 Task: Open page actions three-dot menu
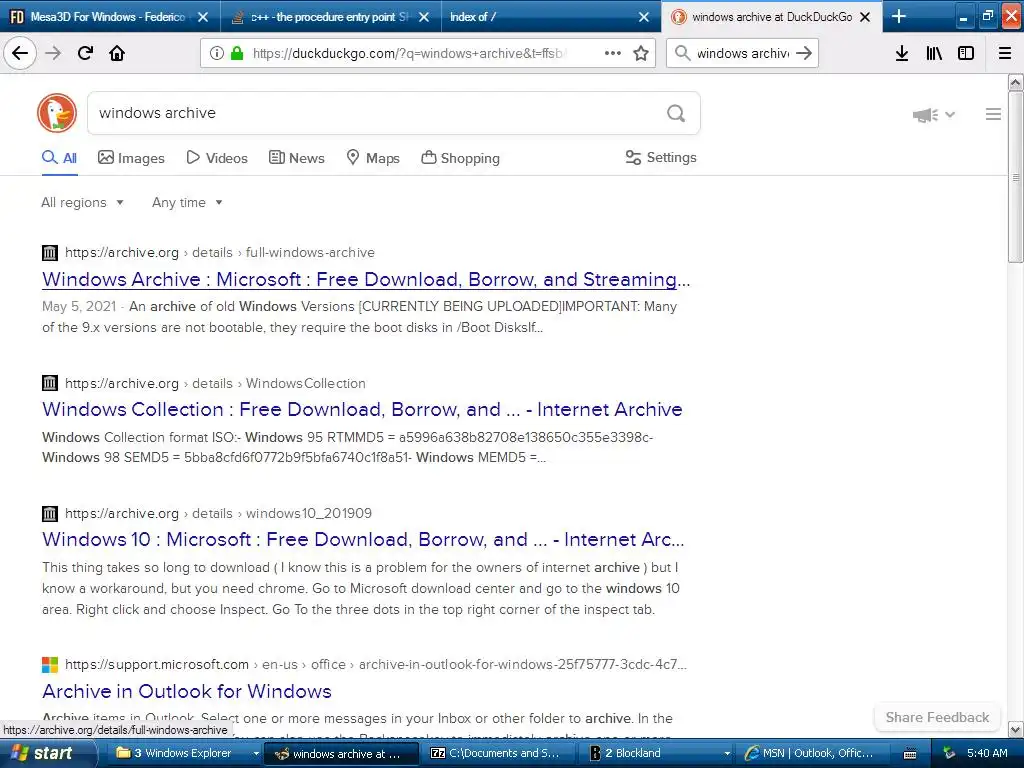click(613, 53)
